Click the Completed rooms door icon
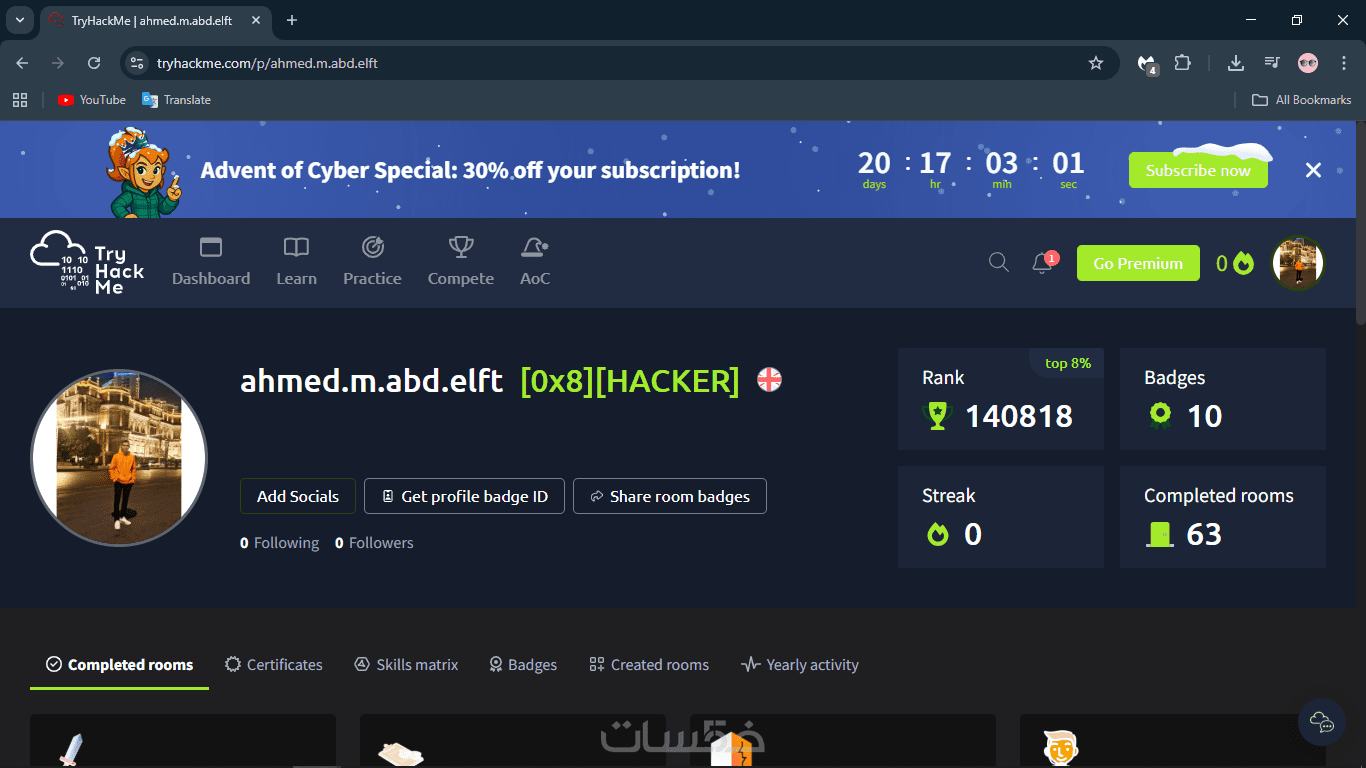Image resolution: width=1366 pixels, height=768 pixels. (1160, 534)
